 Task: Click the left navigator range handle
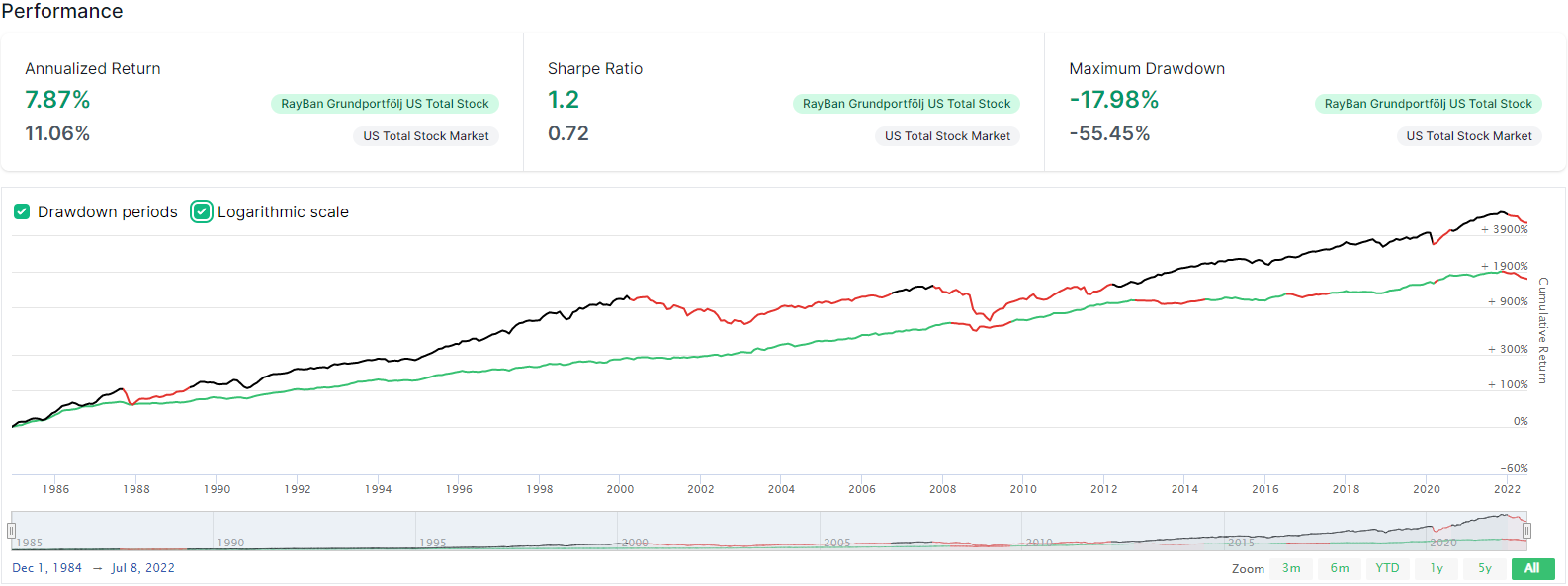click(12, 531)
